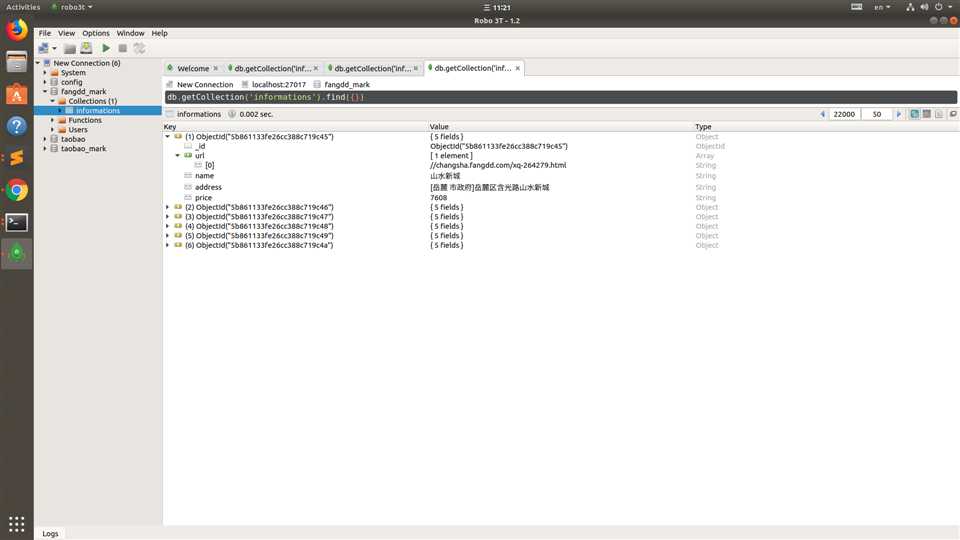Viewport: 960px width, 540px height.
Task: Click the Users folder icon
Action: pyautogui.click(x=62, y=129)
